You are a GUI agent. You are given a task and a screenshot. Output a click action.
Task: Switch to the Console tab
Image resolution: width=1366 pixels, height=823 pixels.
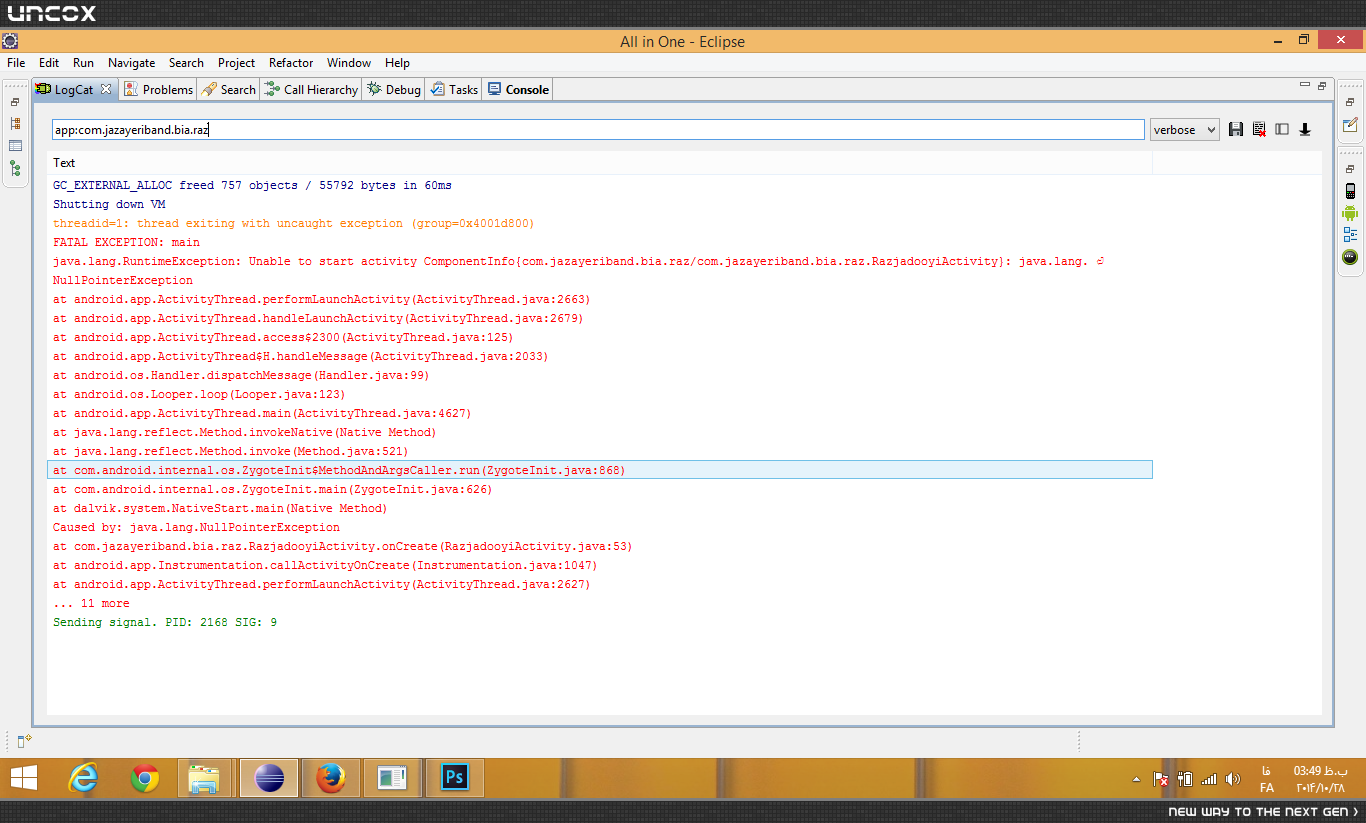[x=517, y=89]
